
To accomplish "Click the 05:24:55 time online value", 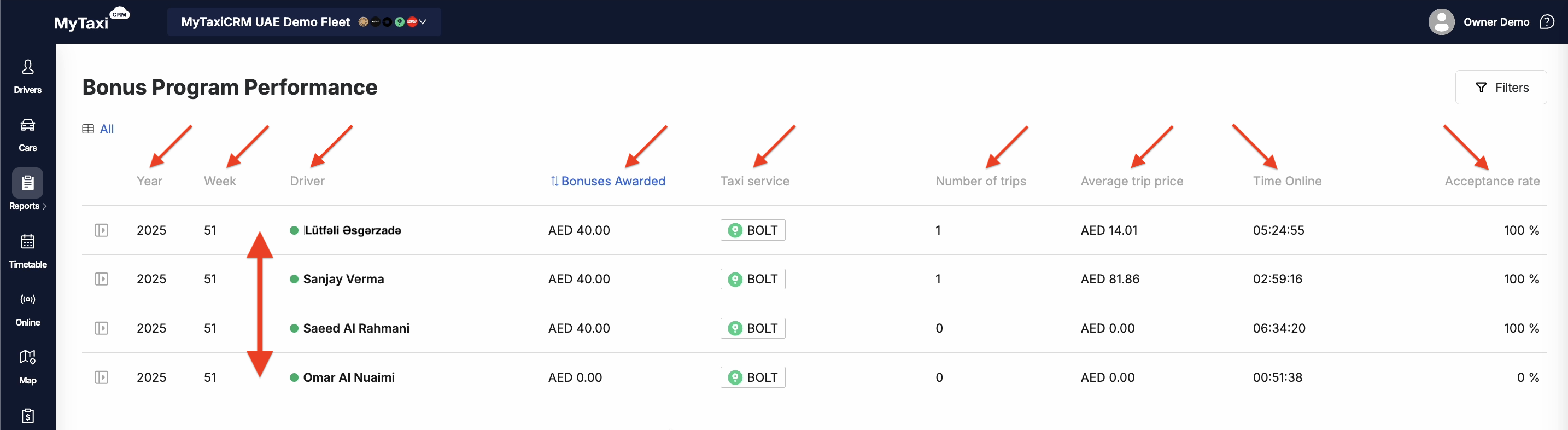I will (1278, 230).
